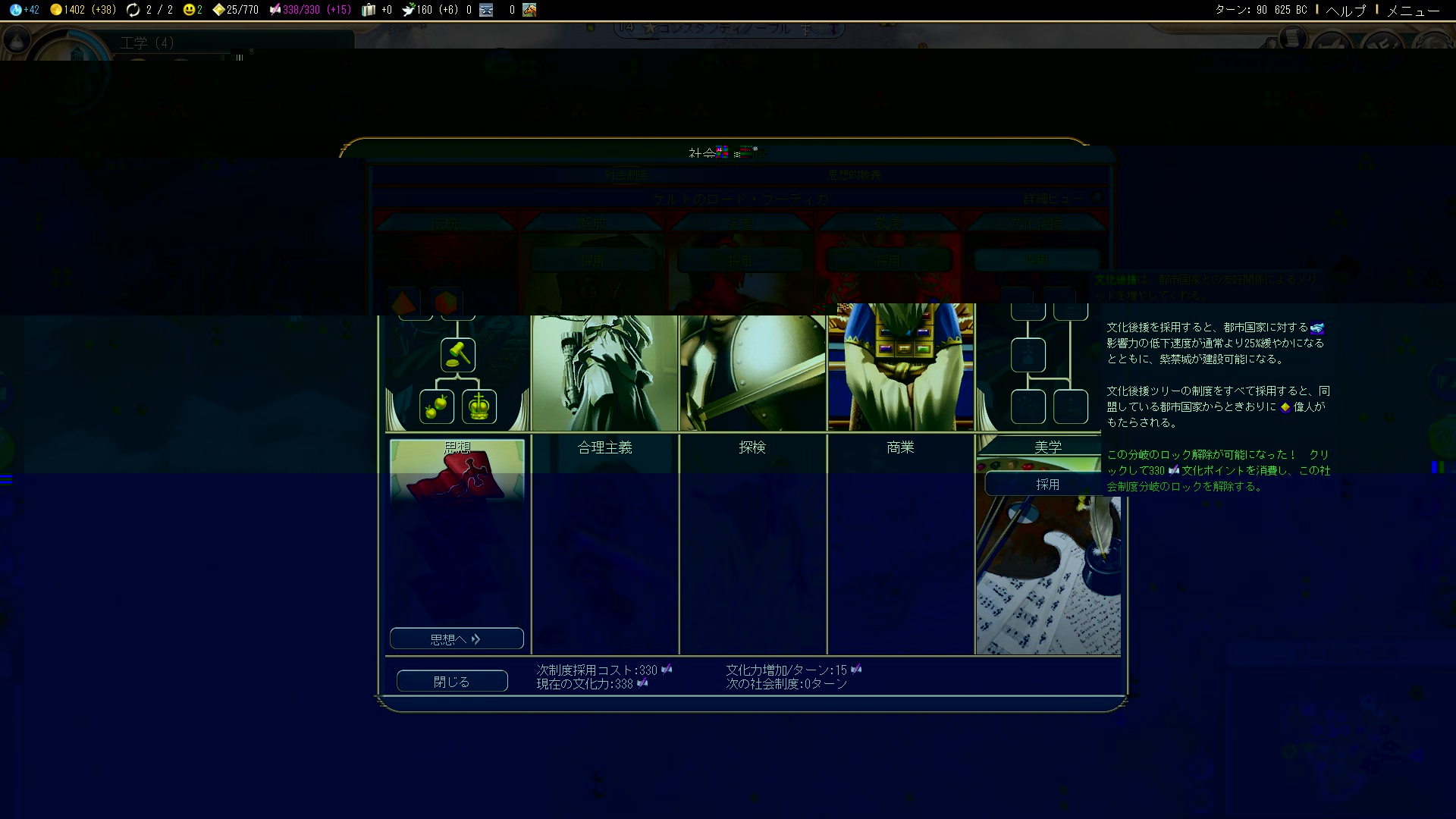The height and width of the screenshot is (819, 1456).
Task: Select the gavel policy icon in Tradition
Action: [x=458, y=355]
